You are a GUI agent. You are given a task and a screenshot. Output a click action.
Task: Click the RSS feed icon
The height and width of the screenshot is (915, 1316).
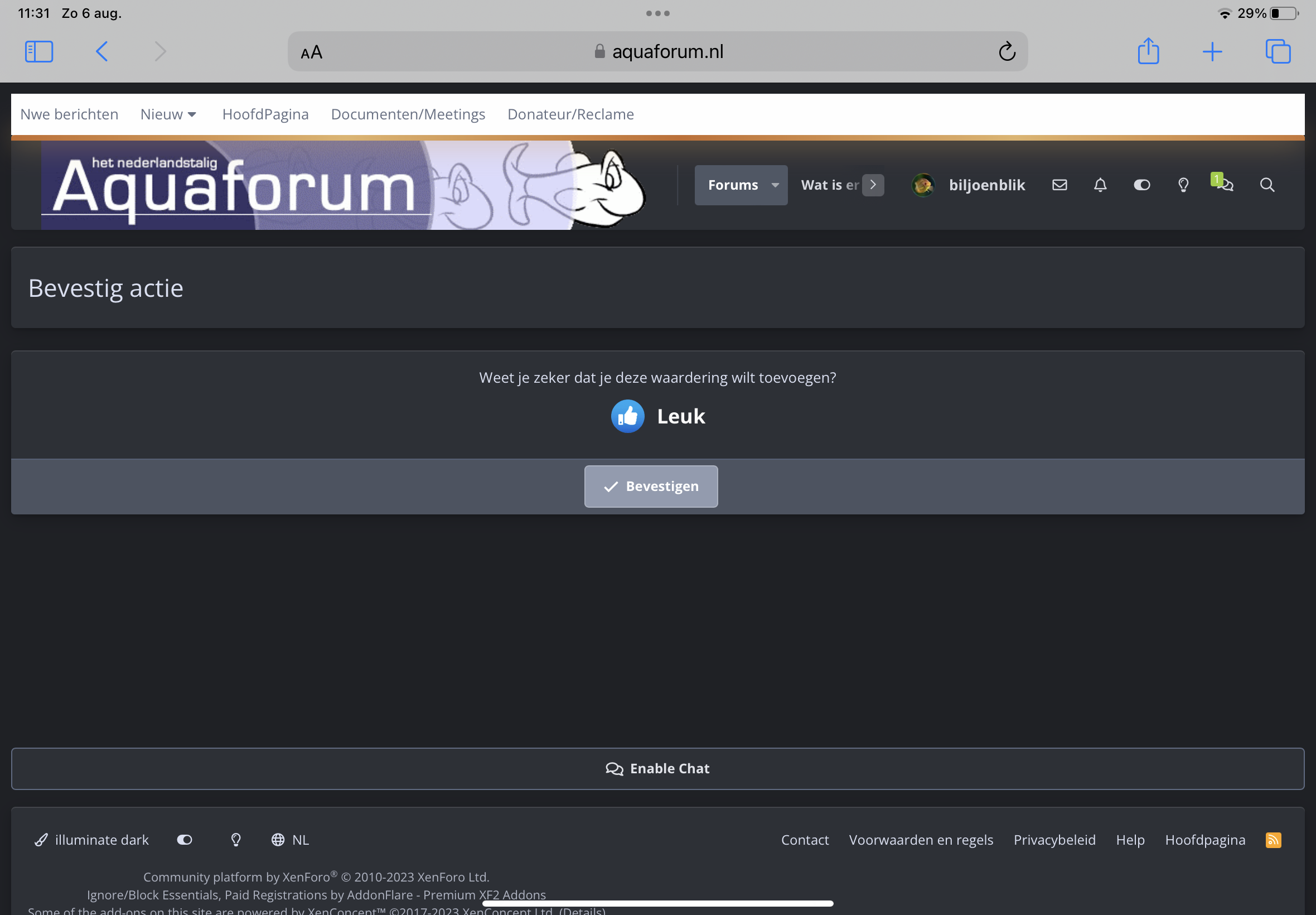(x=1273, y=840)
